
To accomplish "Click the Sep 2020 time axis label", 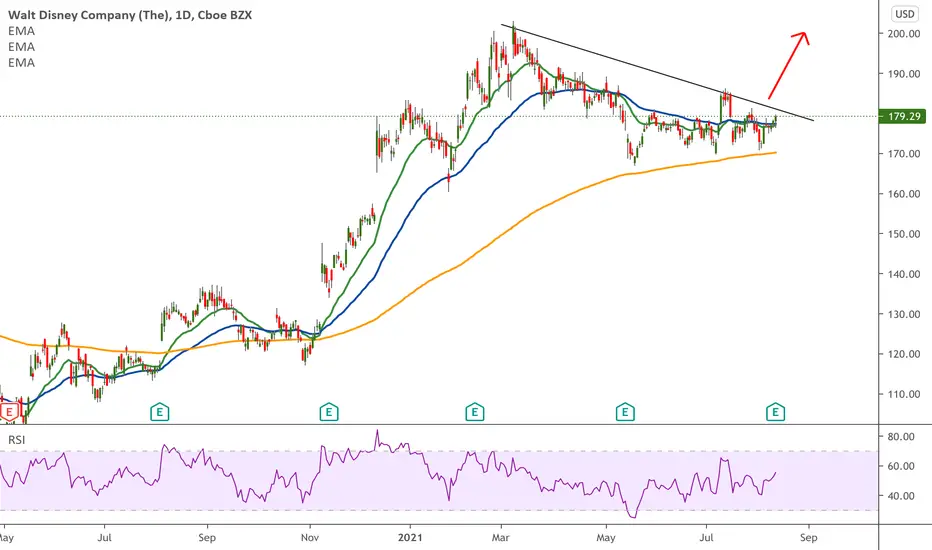I will tap(206, 538).
